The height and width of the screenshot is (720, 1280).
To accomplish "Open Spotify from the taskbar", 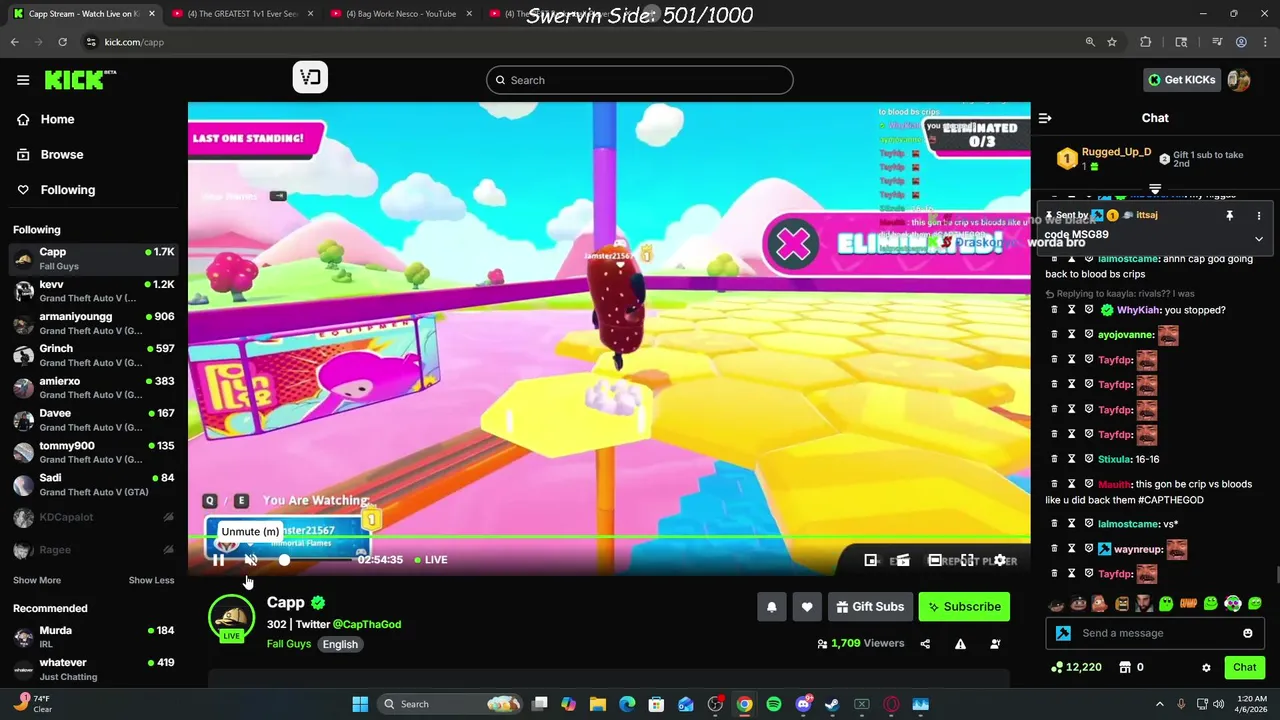I will click(774, 704).
